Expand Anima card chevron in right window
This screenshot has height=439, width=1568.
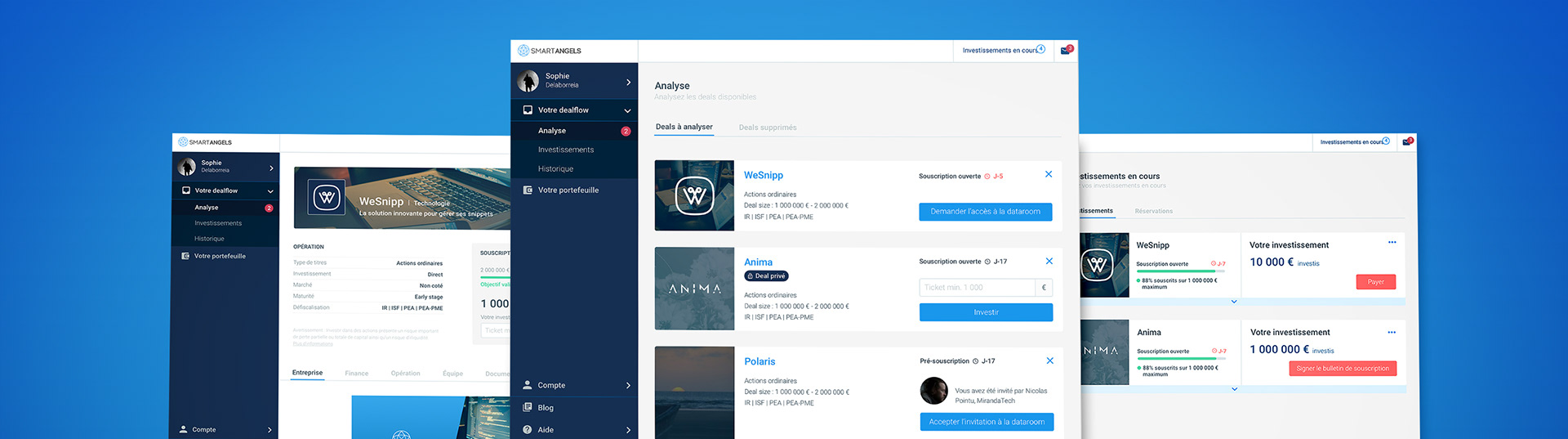pos(1234,389)
